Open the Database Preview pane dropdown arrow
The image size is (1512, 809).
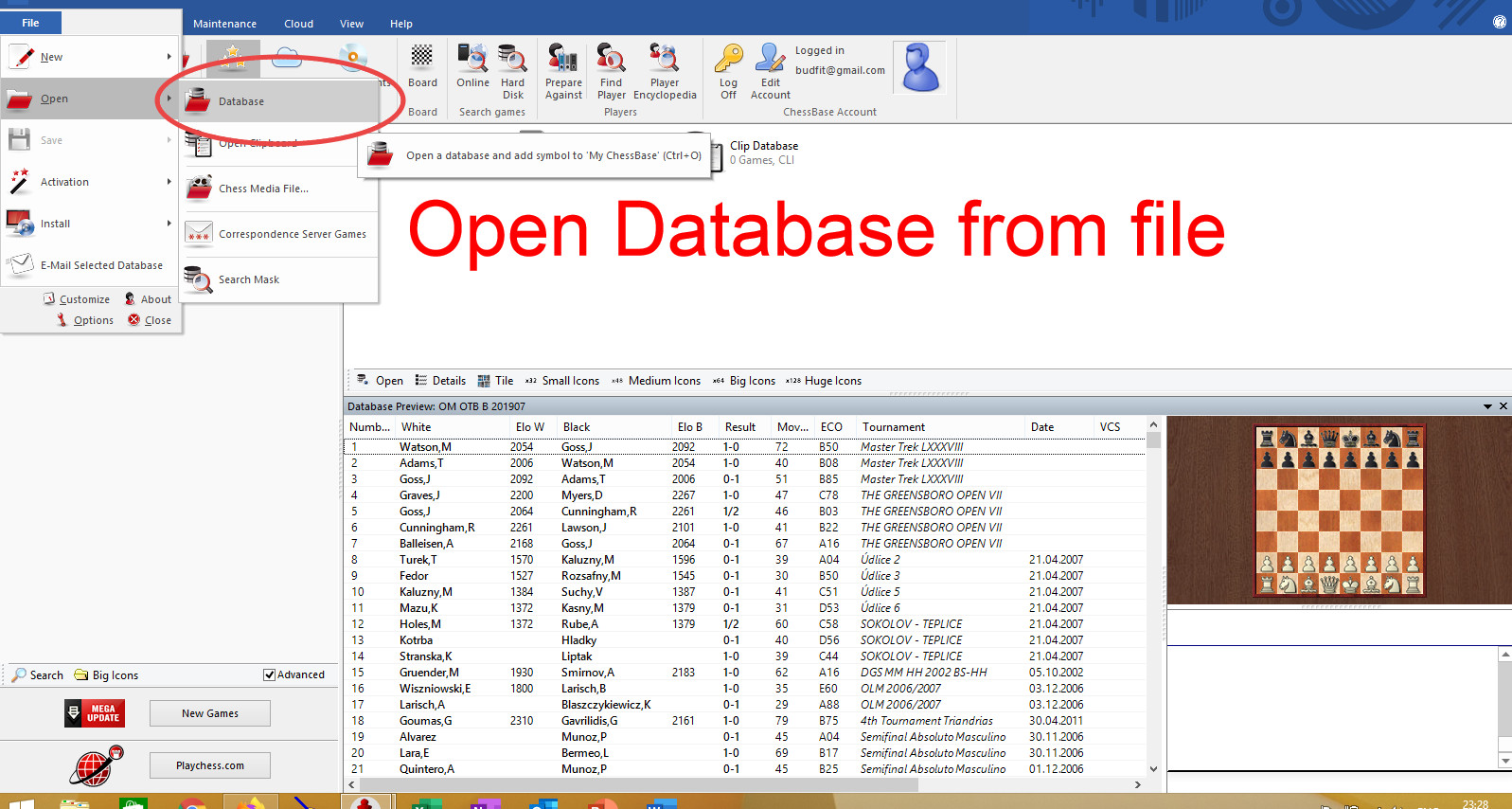coord(1487,406)
